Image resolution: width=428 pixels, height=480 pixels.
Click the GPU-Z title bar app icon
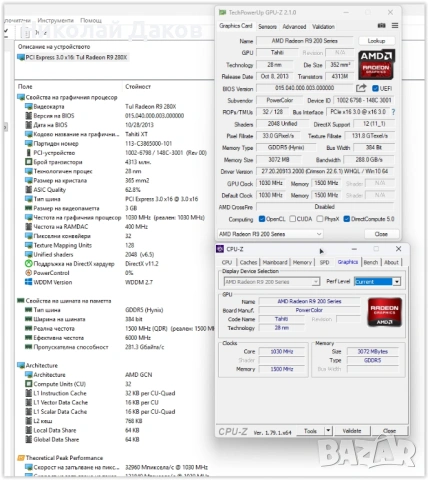[x=222, y=12]
